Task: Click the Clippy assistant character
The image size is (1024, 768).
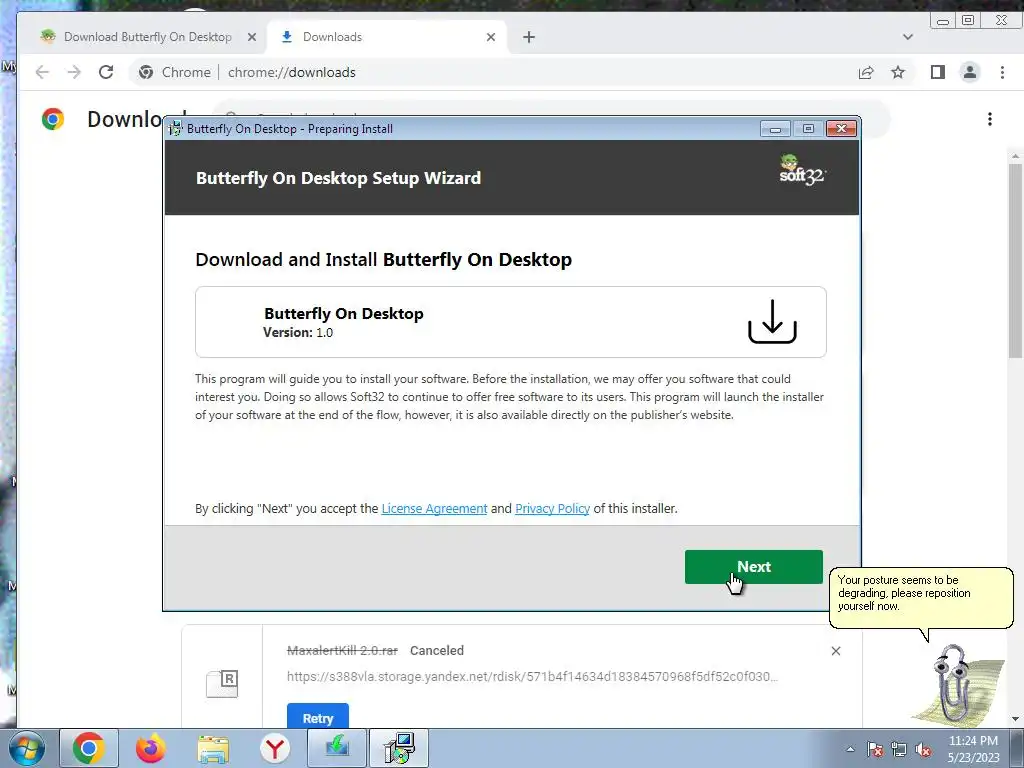Action: click(x=957, y=685)
